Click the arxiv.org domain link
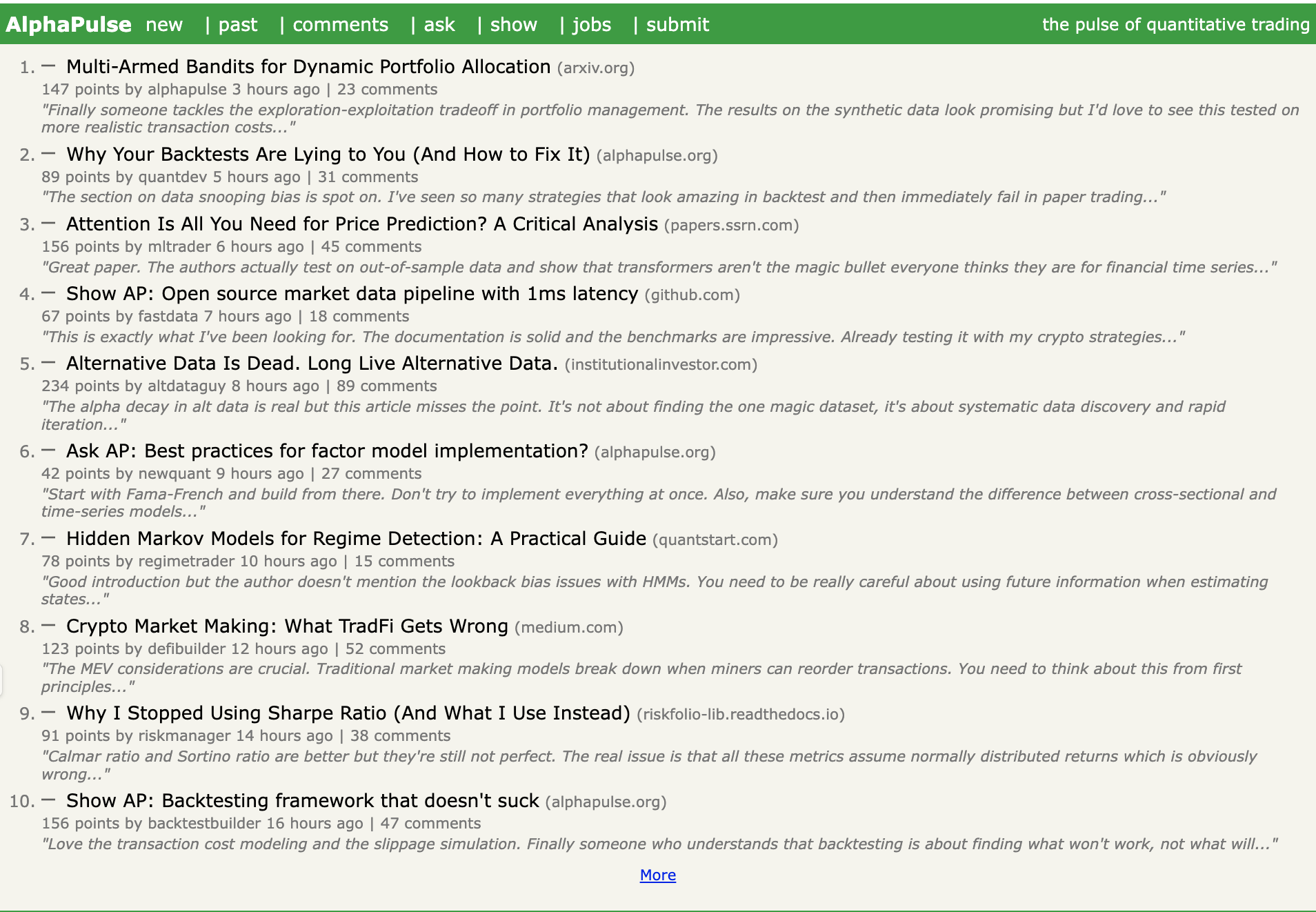 [x=596, y=68]
